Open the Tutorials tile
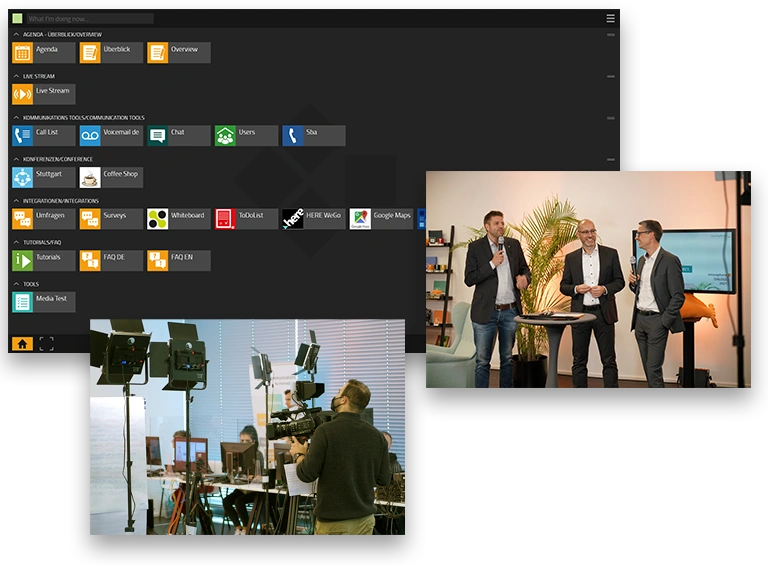 44,260
